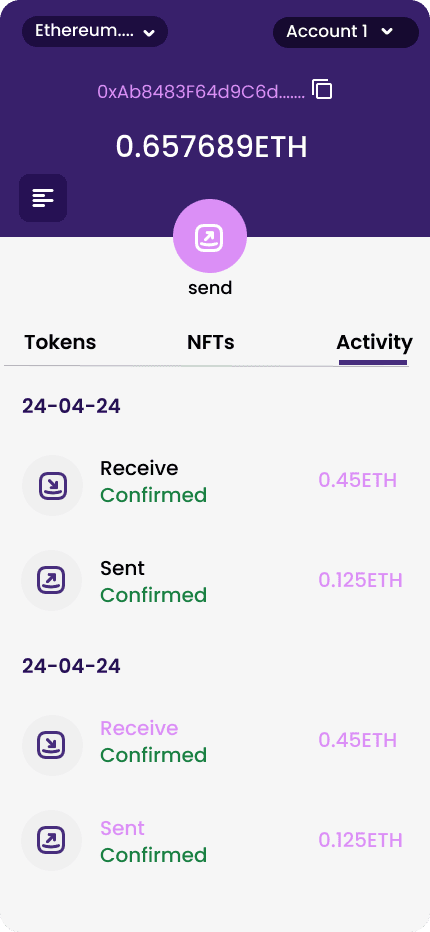Expand the Account 1 dropdown
The image size is (430, 932).
(346, 32)
